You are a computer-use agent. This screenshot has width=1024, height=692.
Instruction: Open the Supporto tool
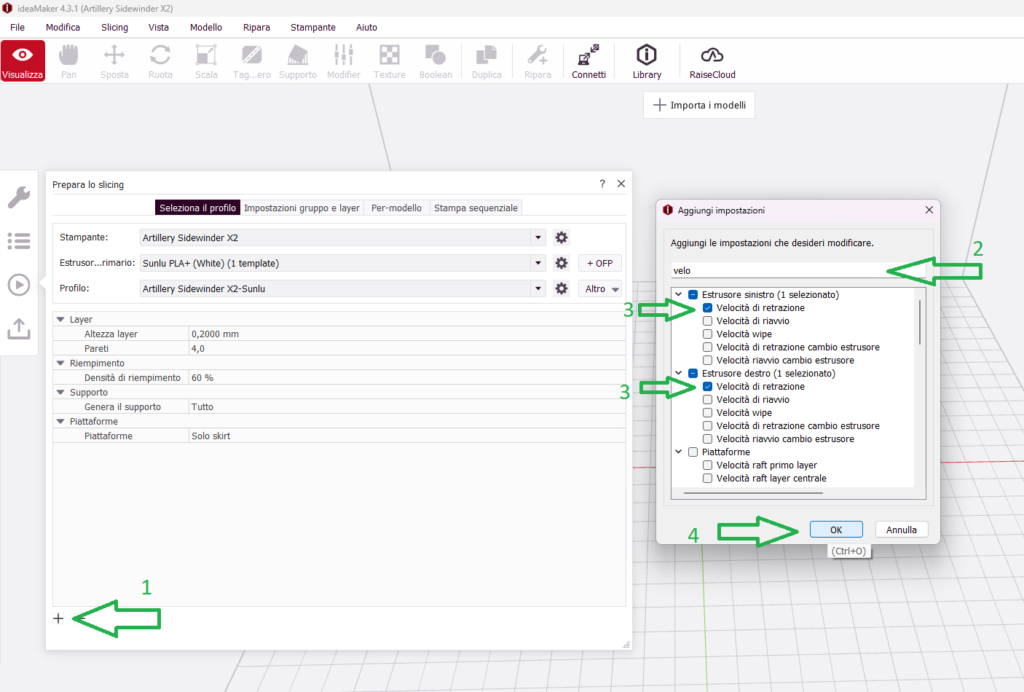click(298, 61)
